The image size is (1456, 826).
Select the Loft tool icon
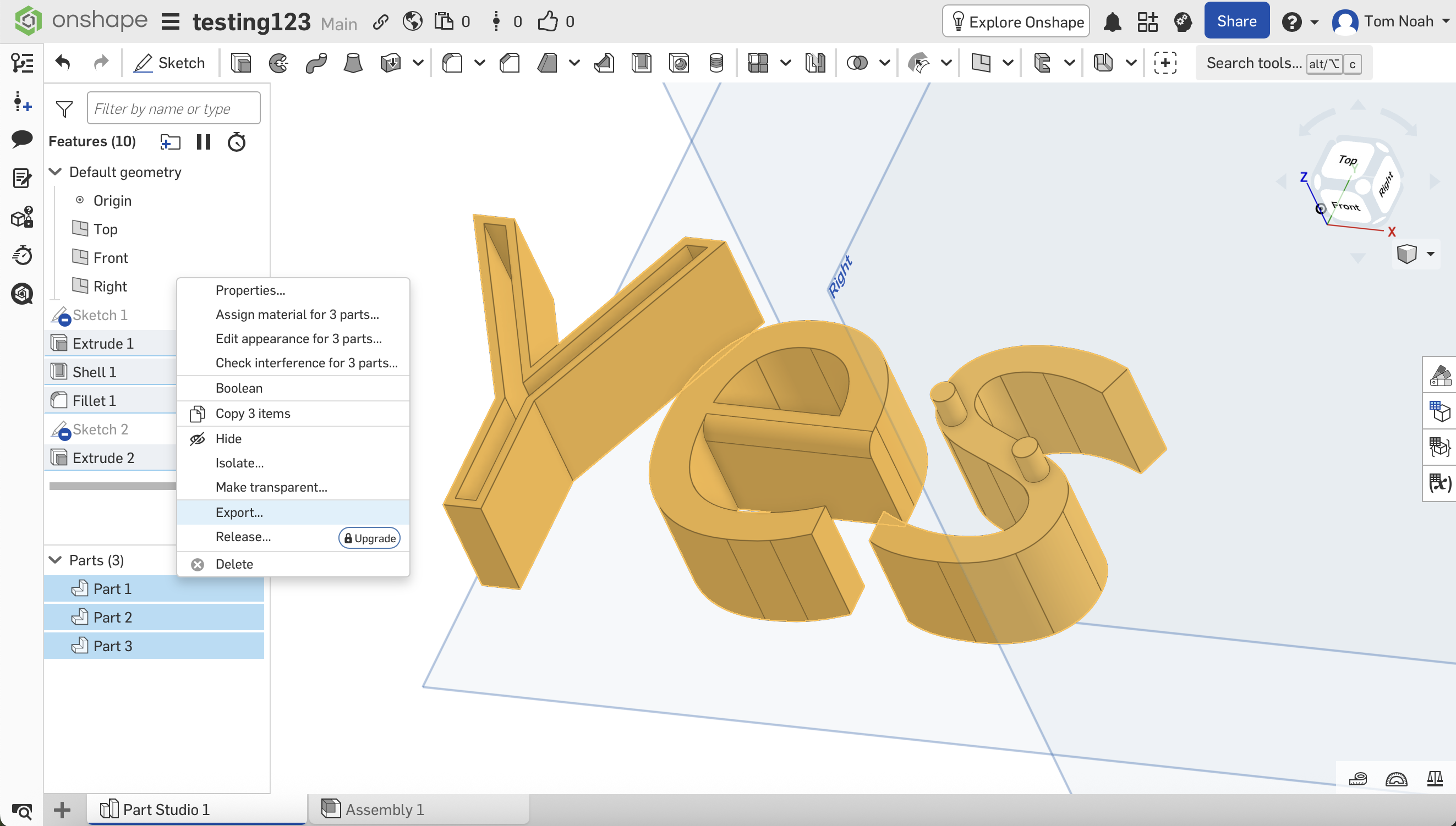[x=353, y=62]
